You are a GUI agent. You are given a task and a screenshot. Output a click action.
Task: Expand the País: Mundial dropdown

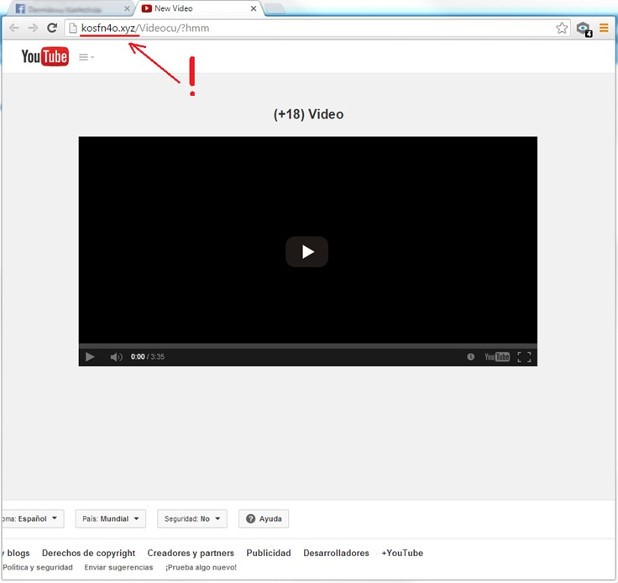(x=110, y=519)
